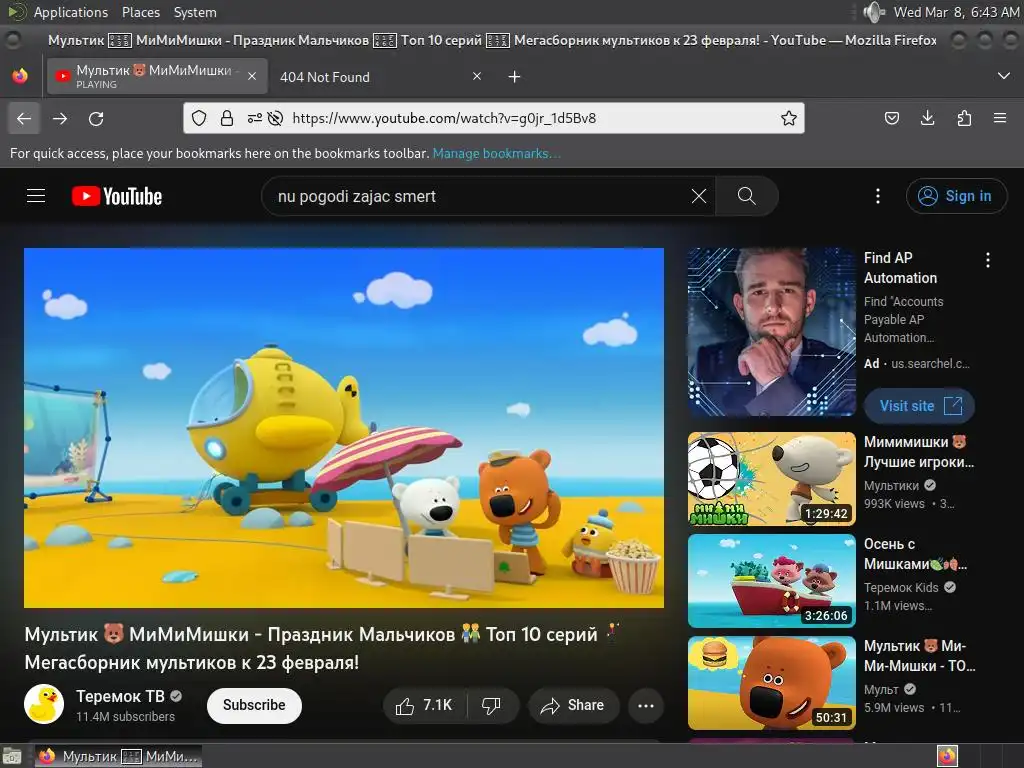Viewport: 1024px width, 768px height.
Task: Open the ad options three-dot menu
Action: tap(987, 260)
